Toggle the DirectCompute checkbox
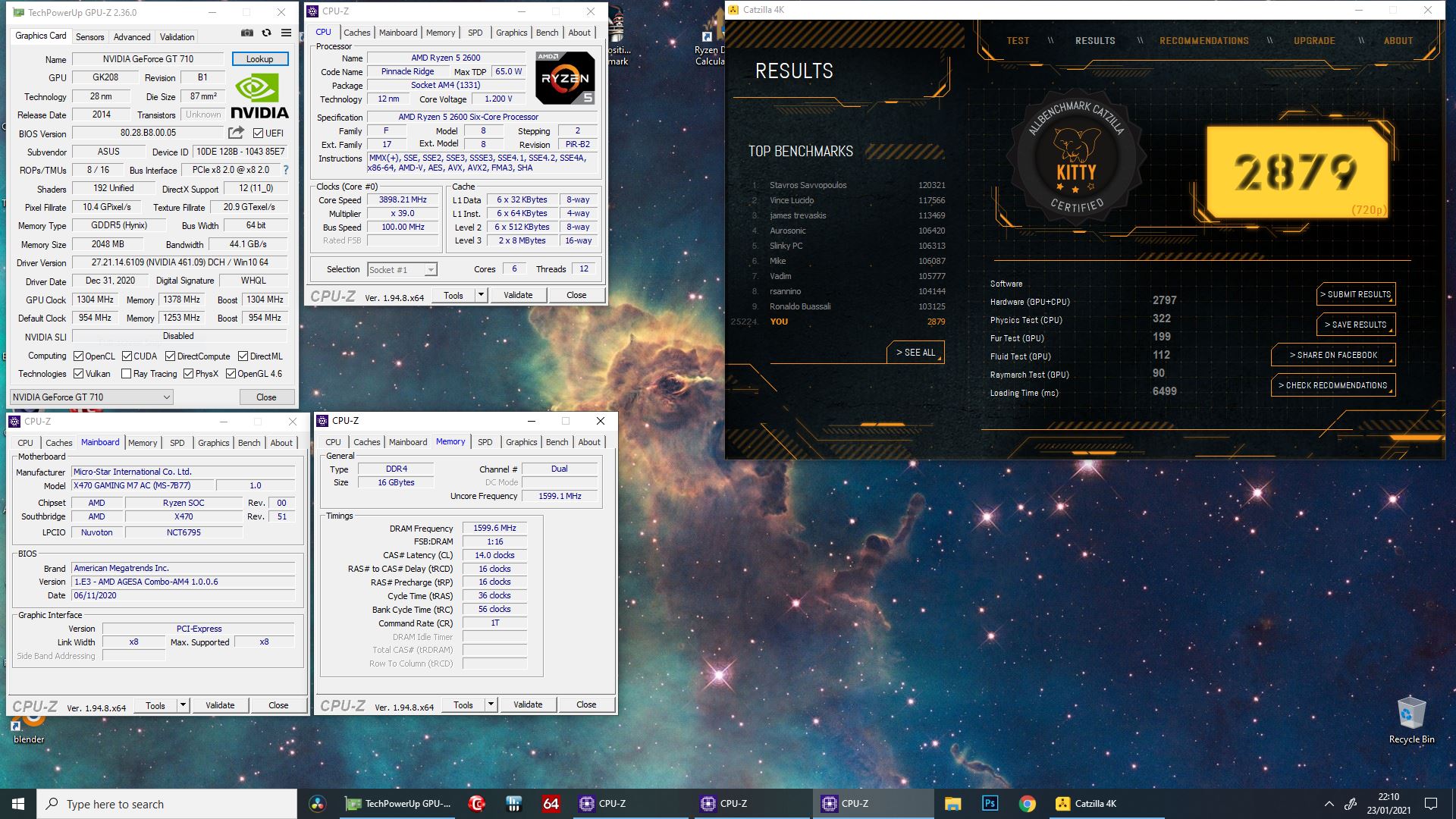This screenshot has height=819, width=1456. point(170,356)
